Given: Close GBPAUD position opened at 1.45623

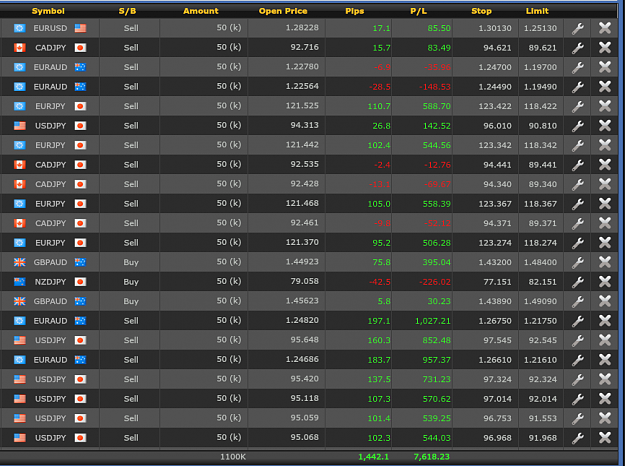Looking at the screenshot, I should [x=605, y=301].
